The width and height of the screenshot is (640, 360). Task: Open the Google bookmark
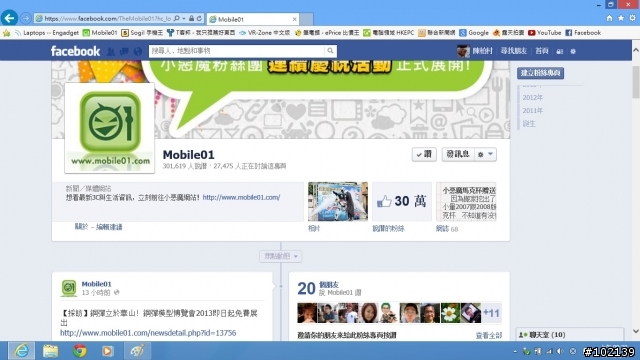474,33
